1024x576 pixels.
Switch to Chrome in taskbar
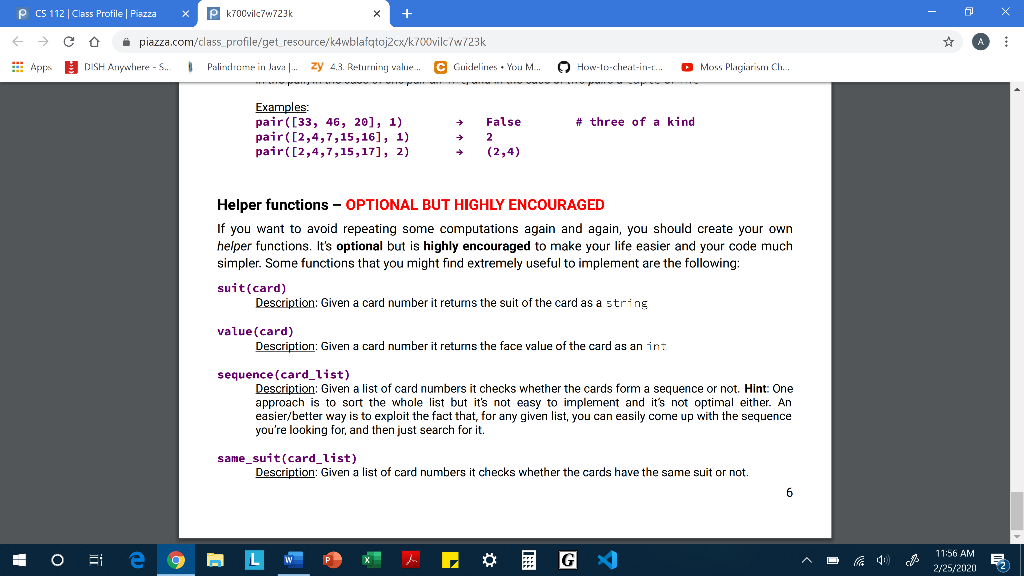[176, 560]
